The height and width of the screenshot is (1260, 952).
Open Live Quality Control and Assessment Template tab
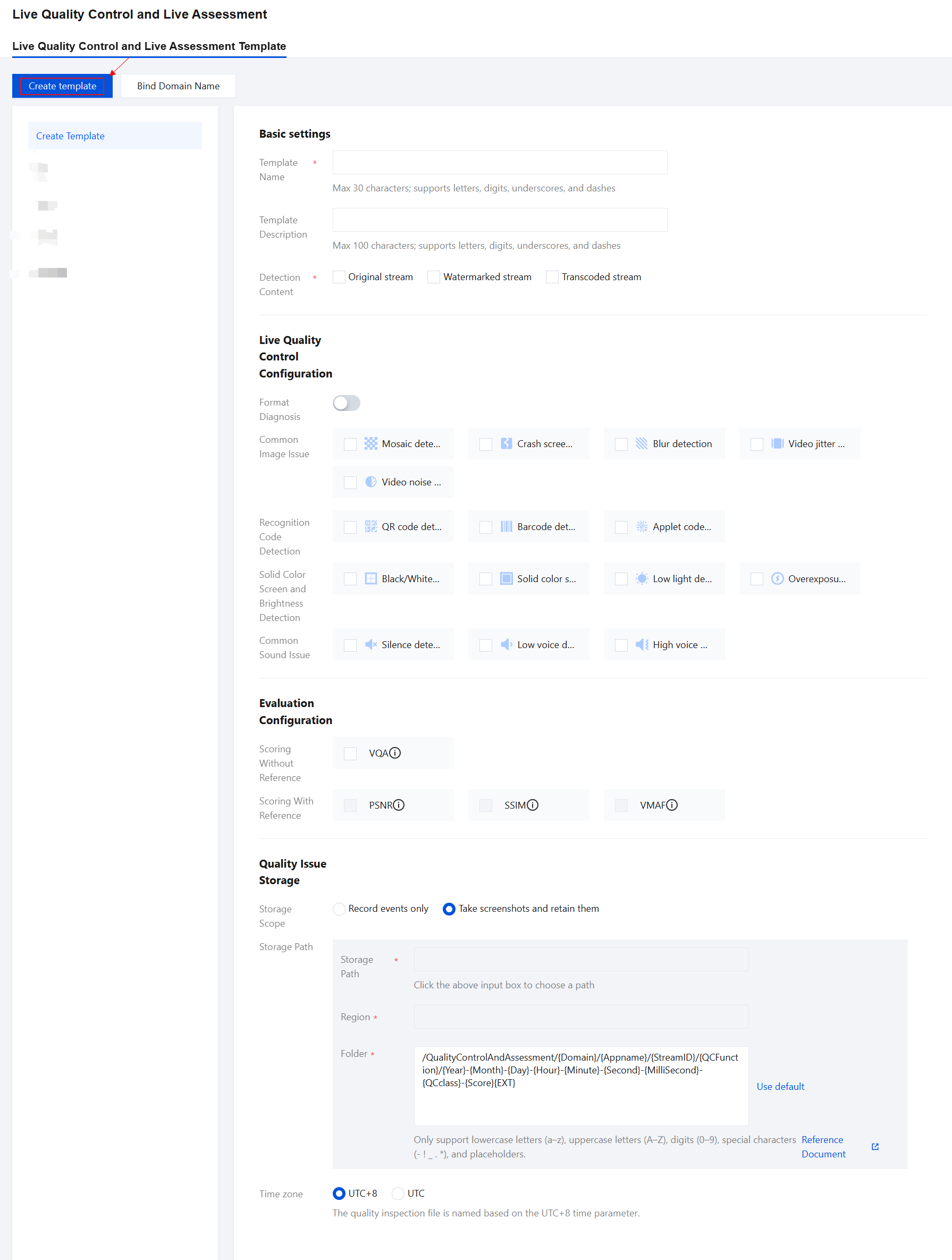[x=149, y=46]
